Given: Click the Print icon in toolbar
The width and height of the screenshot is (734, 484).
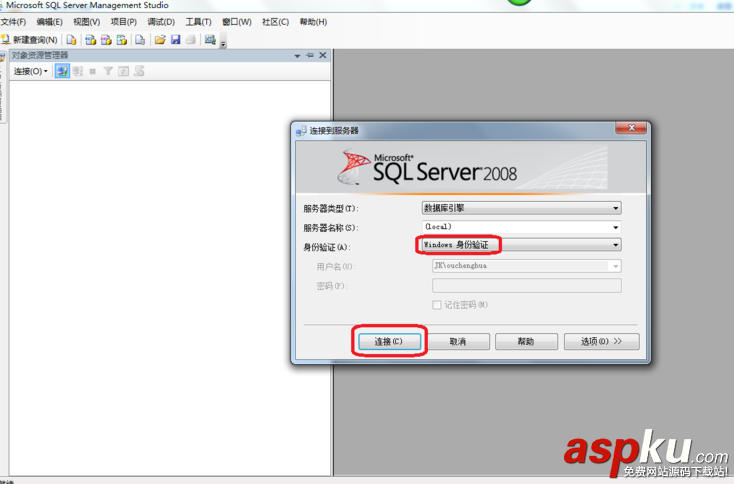Looking at the screenshot, I should click(x=191, y=40).
